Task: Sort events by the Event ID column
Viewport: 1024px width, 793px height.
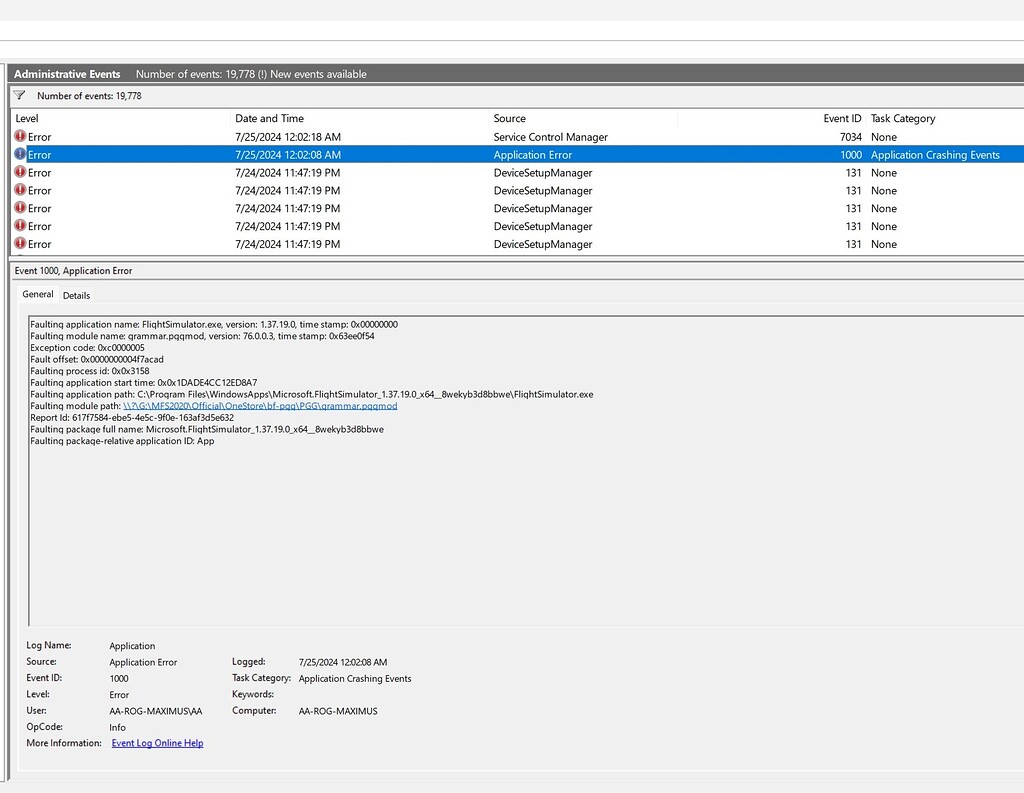Action: [x=842, y=118]
